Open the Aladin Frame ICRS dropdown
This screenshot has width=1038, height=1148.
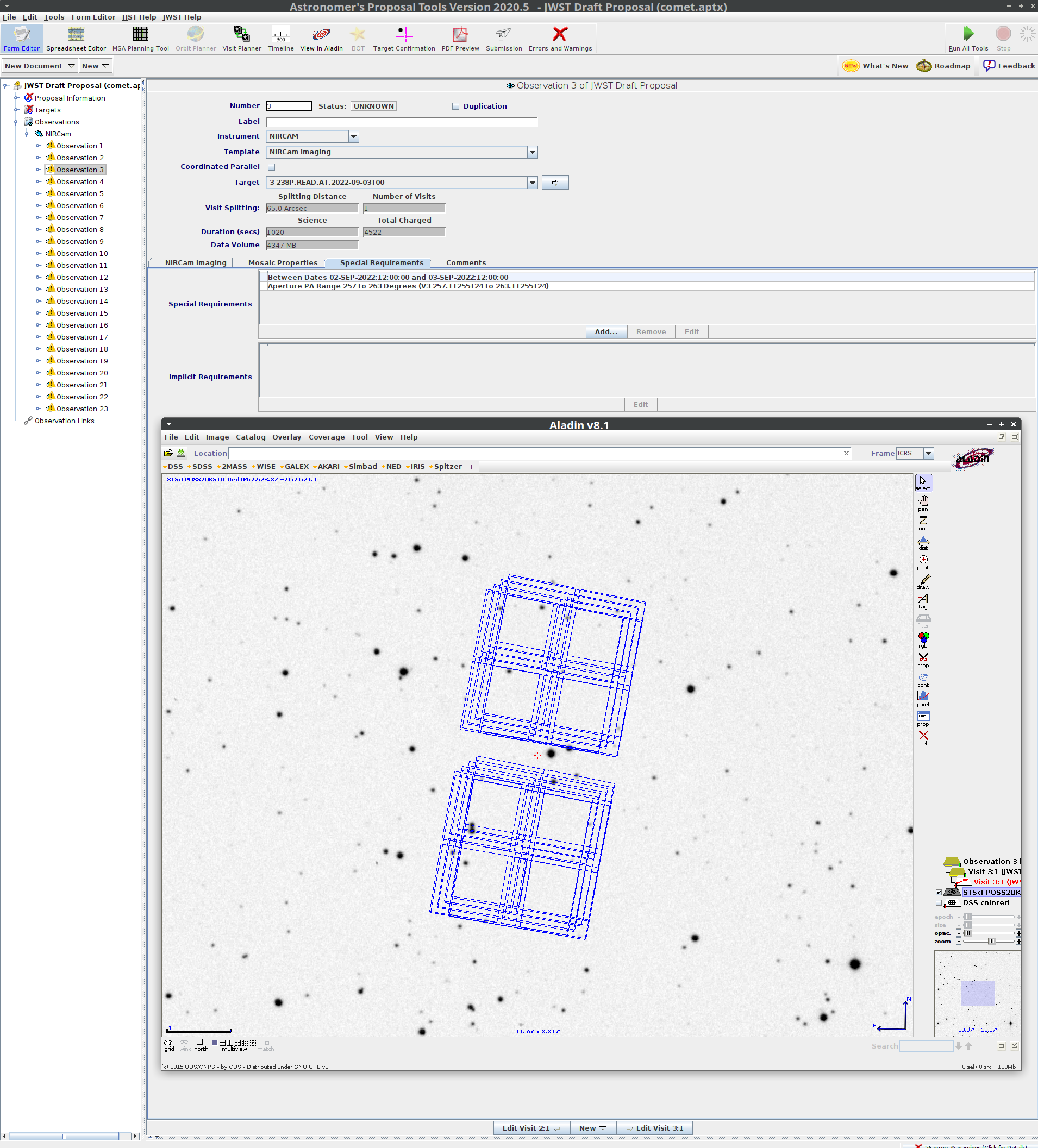tap(929, 453)
